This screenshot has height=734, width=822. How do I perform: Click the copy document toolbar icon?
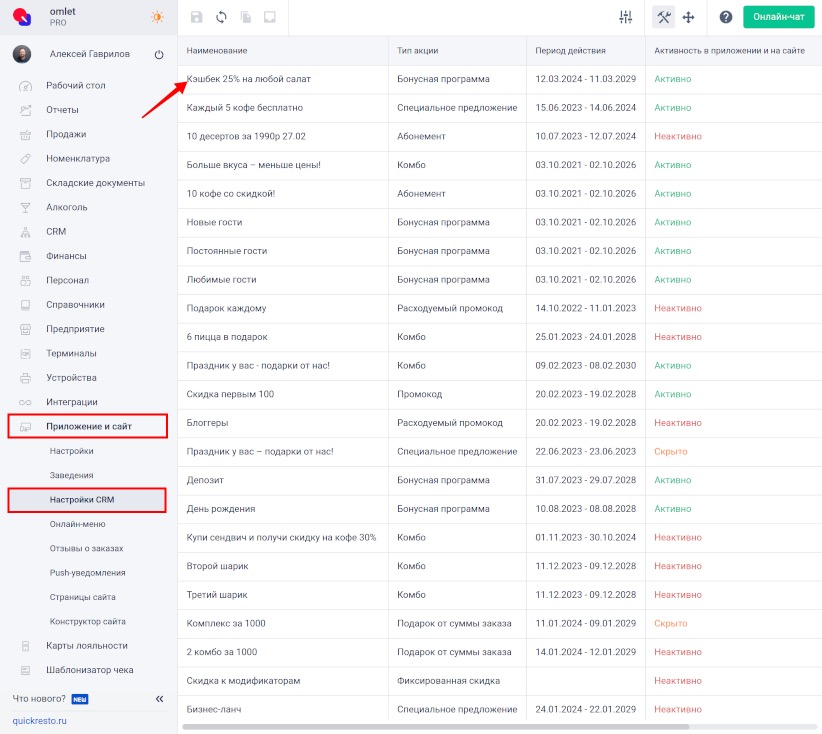(x=245, y=17)
